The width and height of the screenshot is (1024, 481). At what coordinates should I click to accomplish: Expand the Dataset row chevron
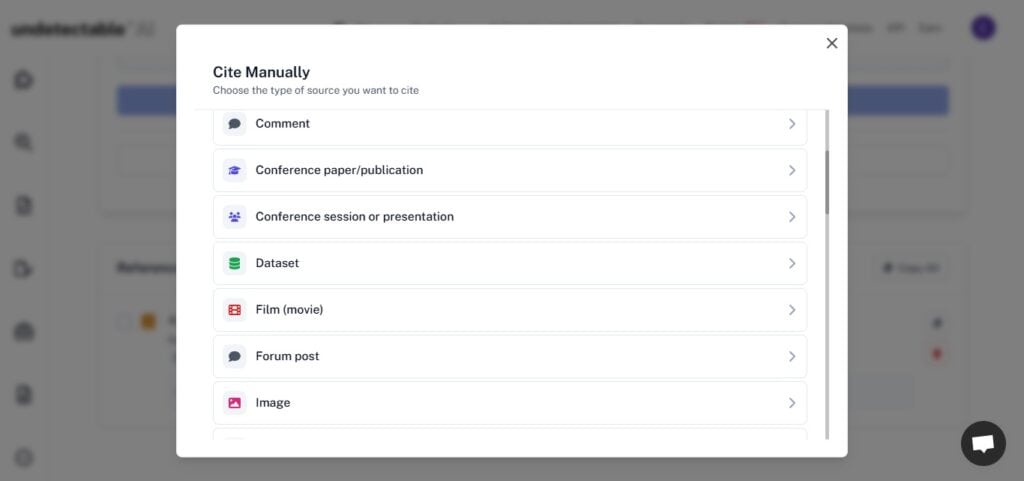[791, 263]
